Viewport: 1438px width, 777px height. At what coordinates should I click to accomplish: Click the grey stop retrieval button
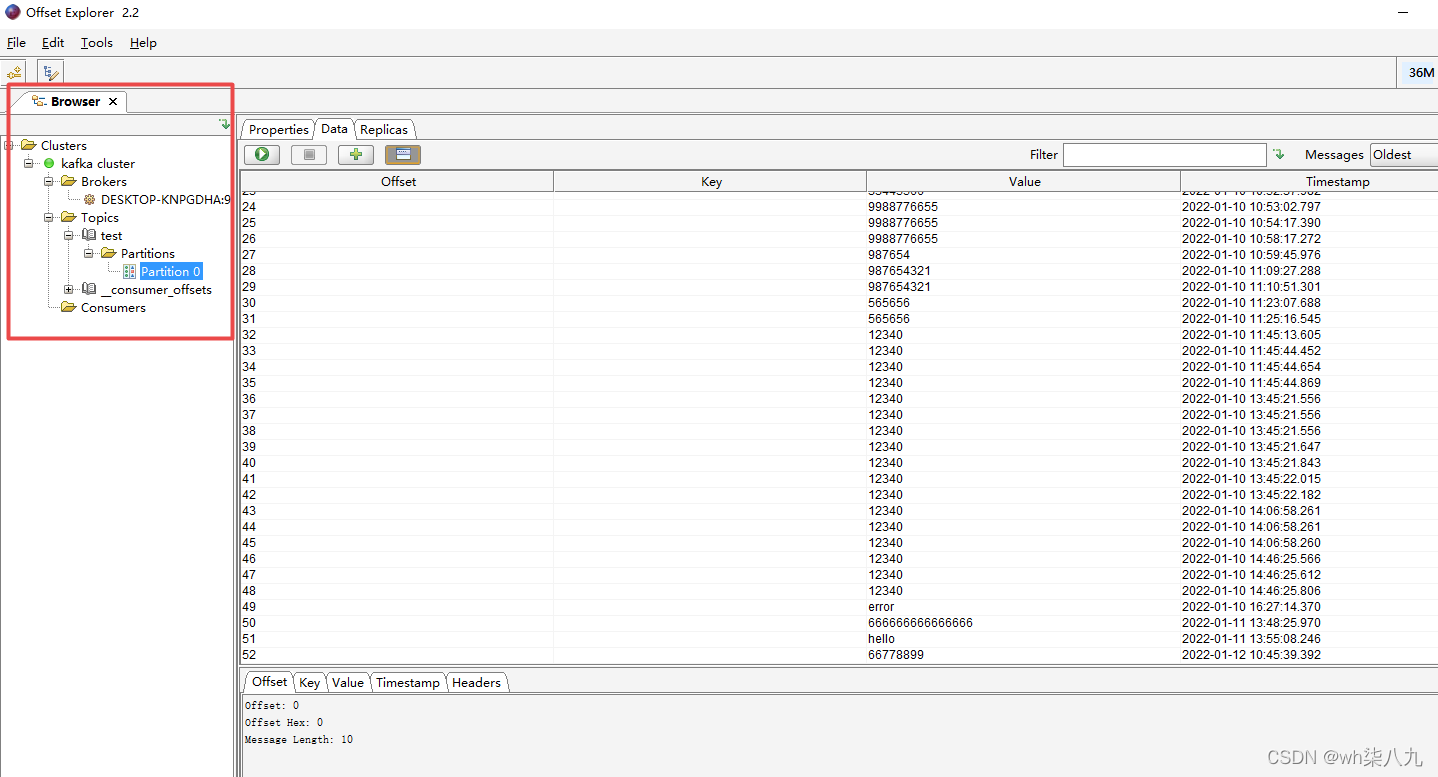(309, 154)
